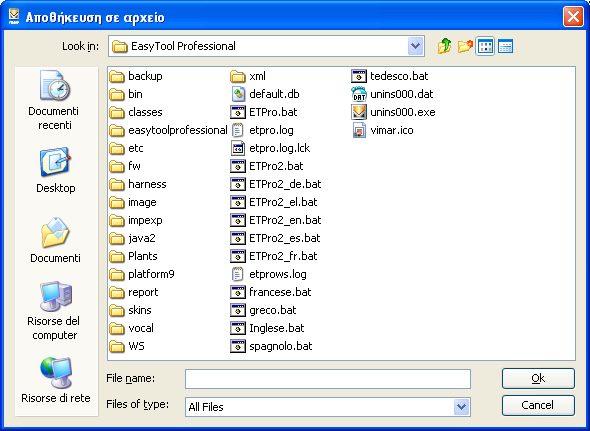Screen dimensions: 590x431
Task: Select the etprows.log file
Action: pyautogui.click(x=268, y=274)
